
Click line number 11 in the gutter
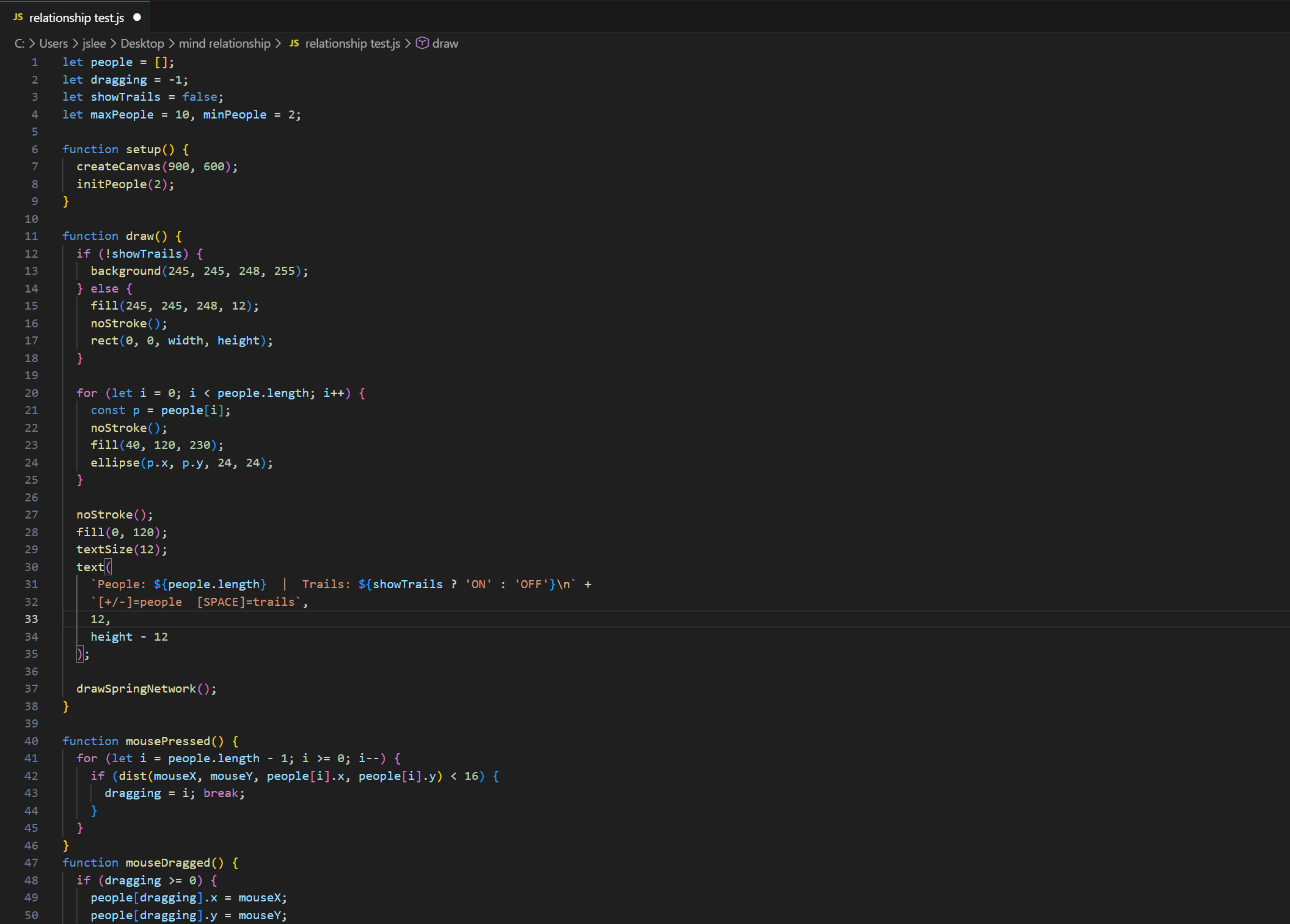31,236
